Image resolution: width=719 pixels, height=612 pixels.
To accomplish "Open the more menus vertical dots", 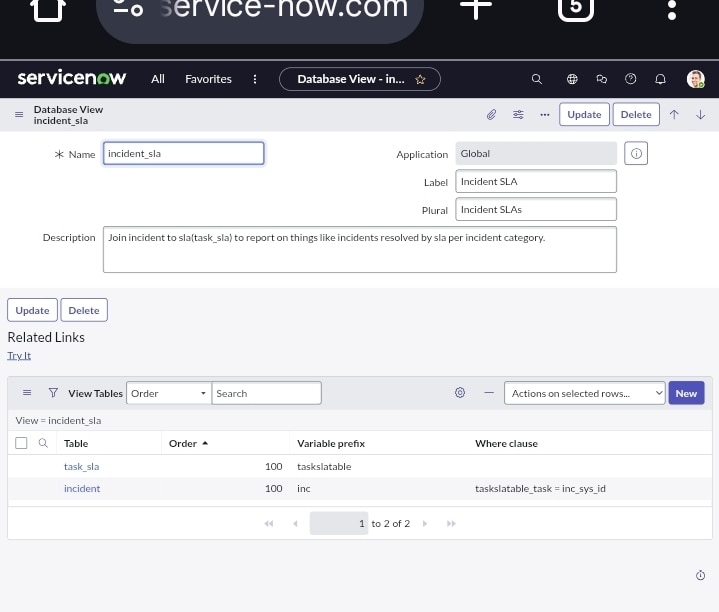I will click(x=255, y=79).
